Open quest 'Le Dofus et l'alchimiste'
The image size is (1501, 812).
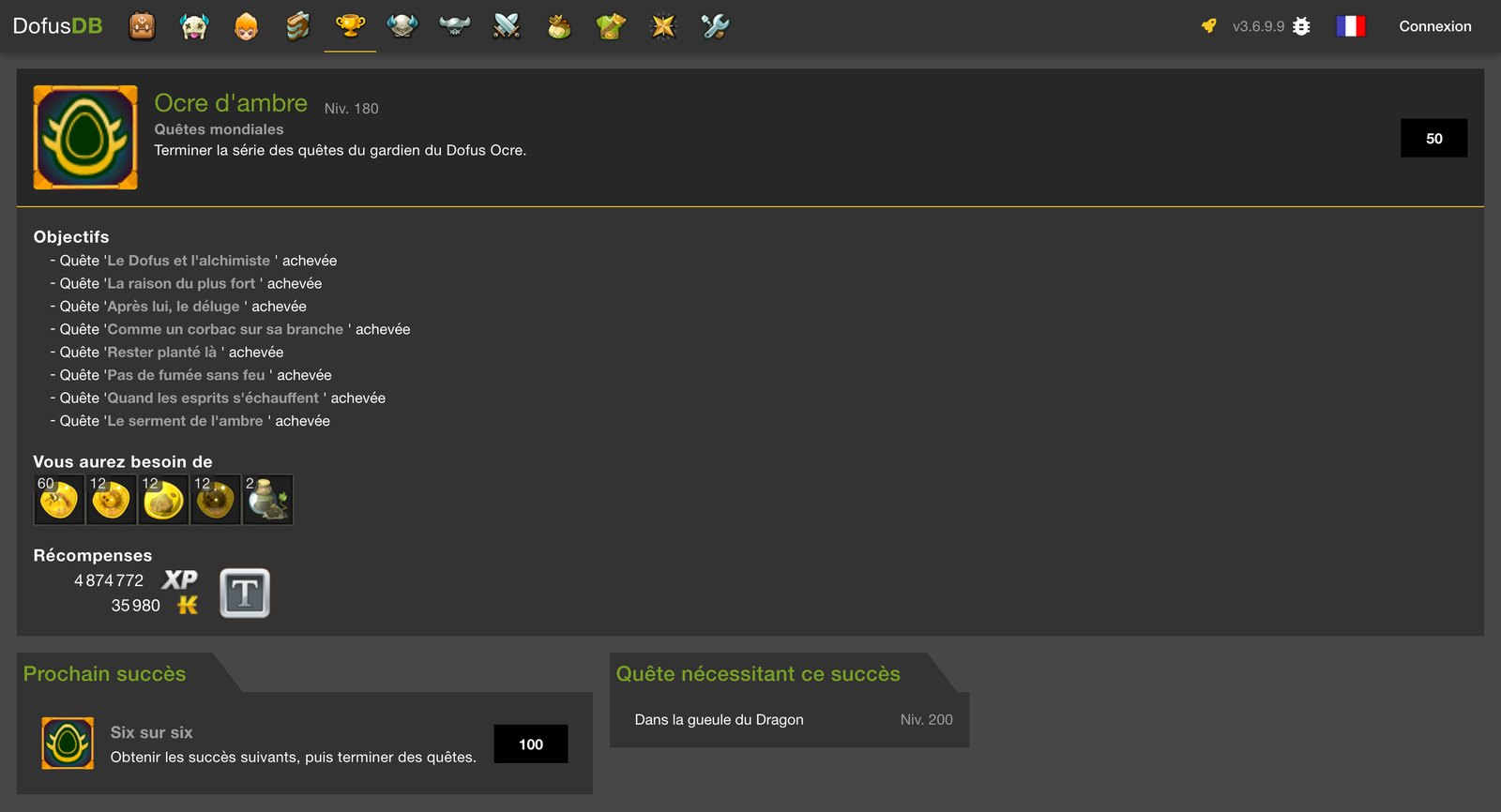click(x=189, y=261)
